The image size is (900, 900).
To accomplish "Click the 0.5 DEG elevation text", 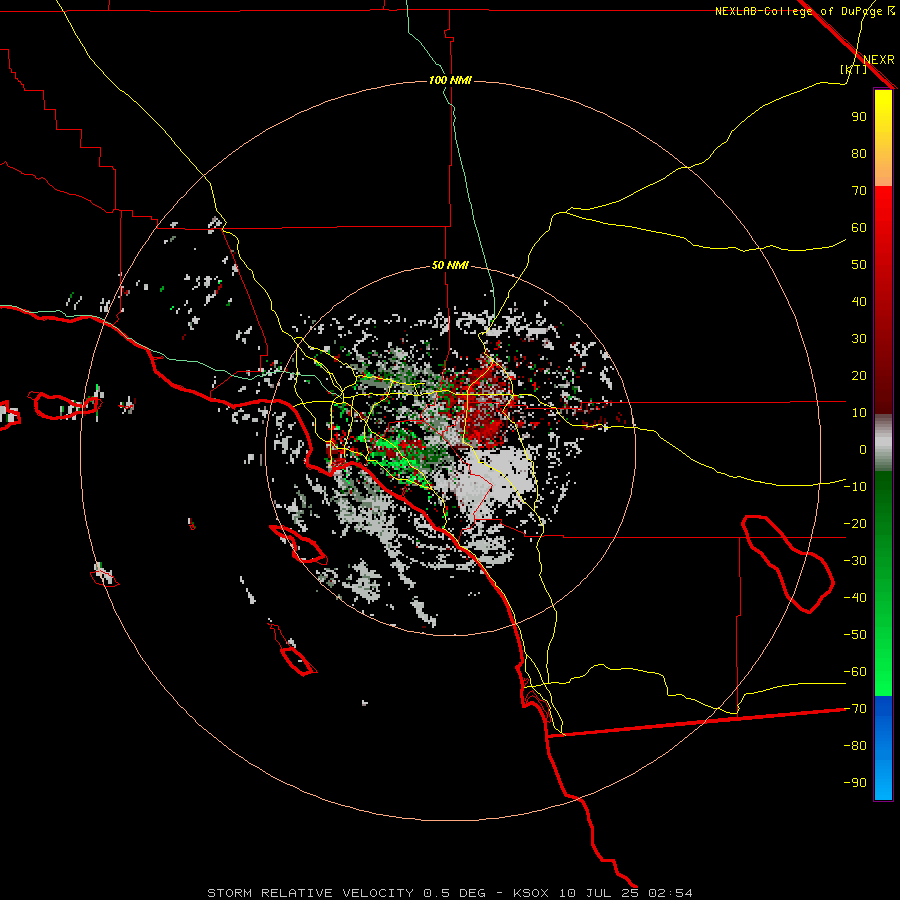I will click(454, 893).
